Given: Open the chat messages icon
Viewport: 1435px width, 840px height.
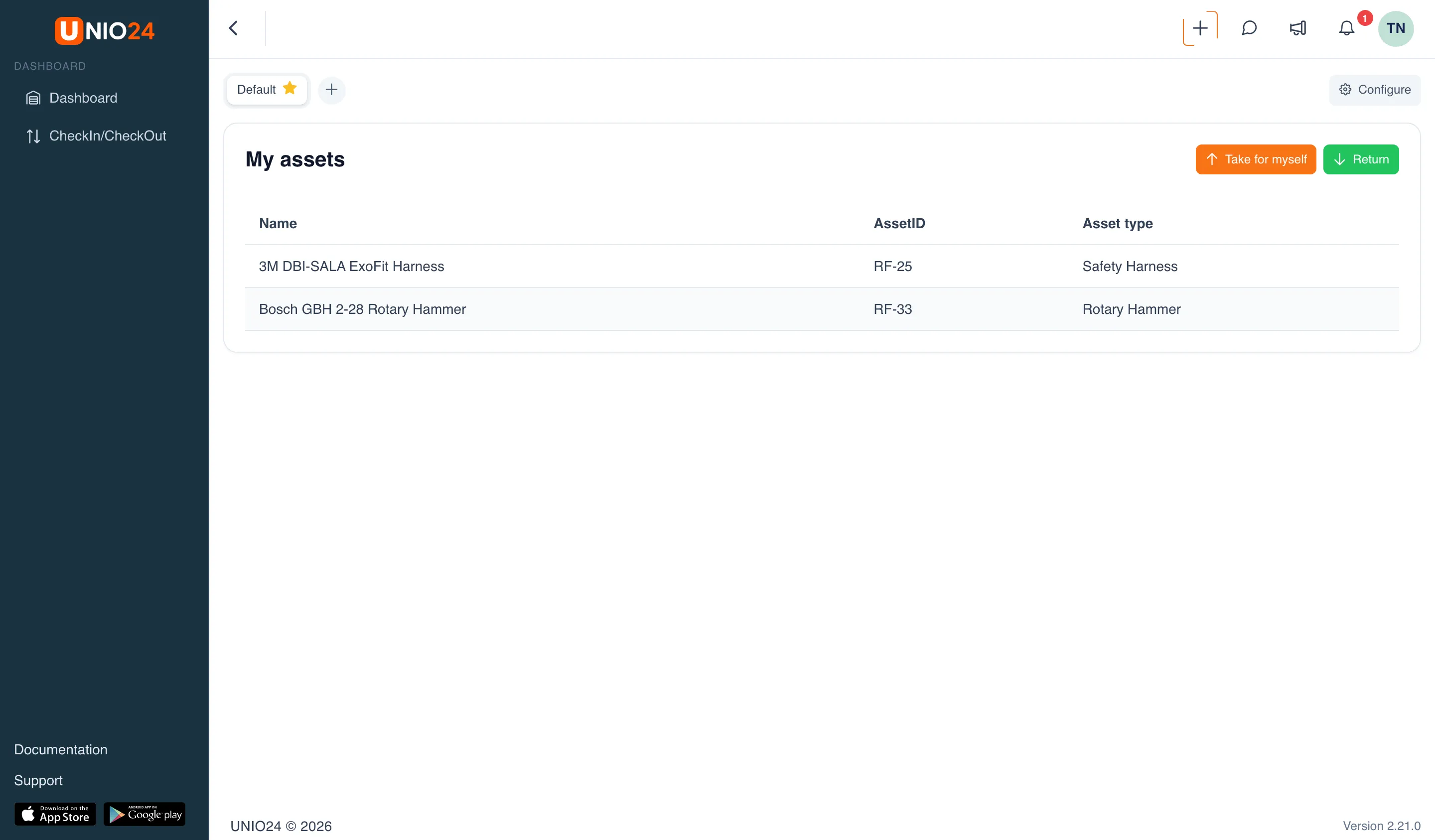Looking at the screenshot, I should (x=1249, y=28).
